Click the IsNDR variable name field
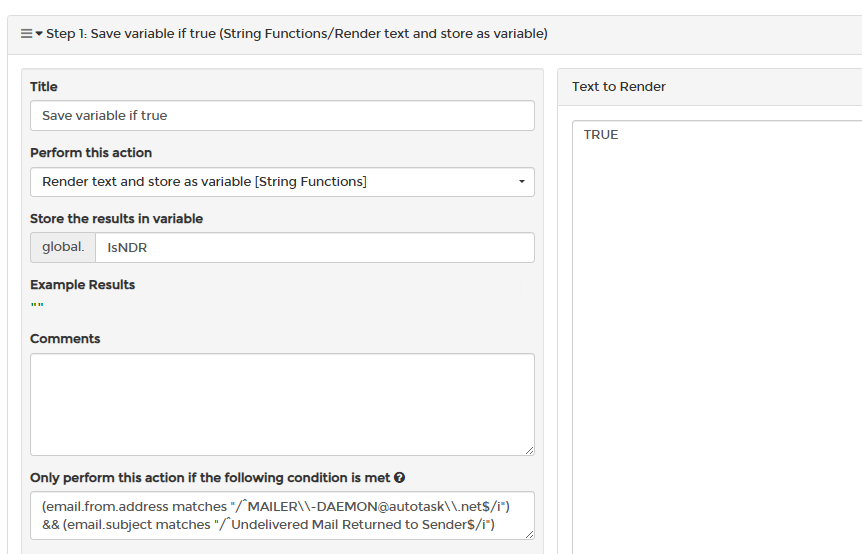862x554 pixels. (314, 247)
